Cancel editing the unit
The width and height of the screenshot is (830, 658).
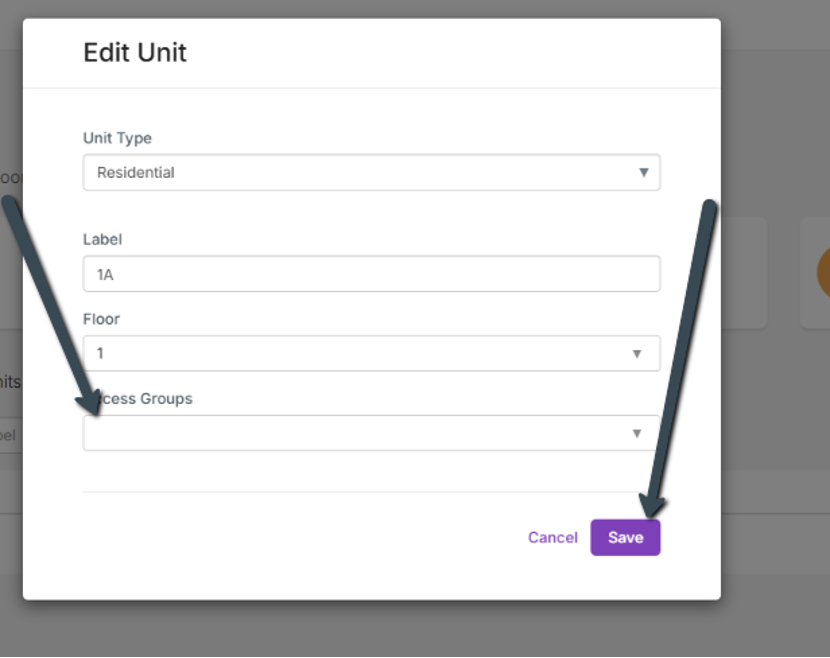(x=552, y=537)
